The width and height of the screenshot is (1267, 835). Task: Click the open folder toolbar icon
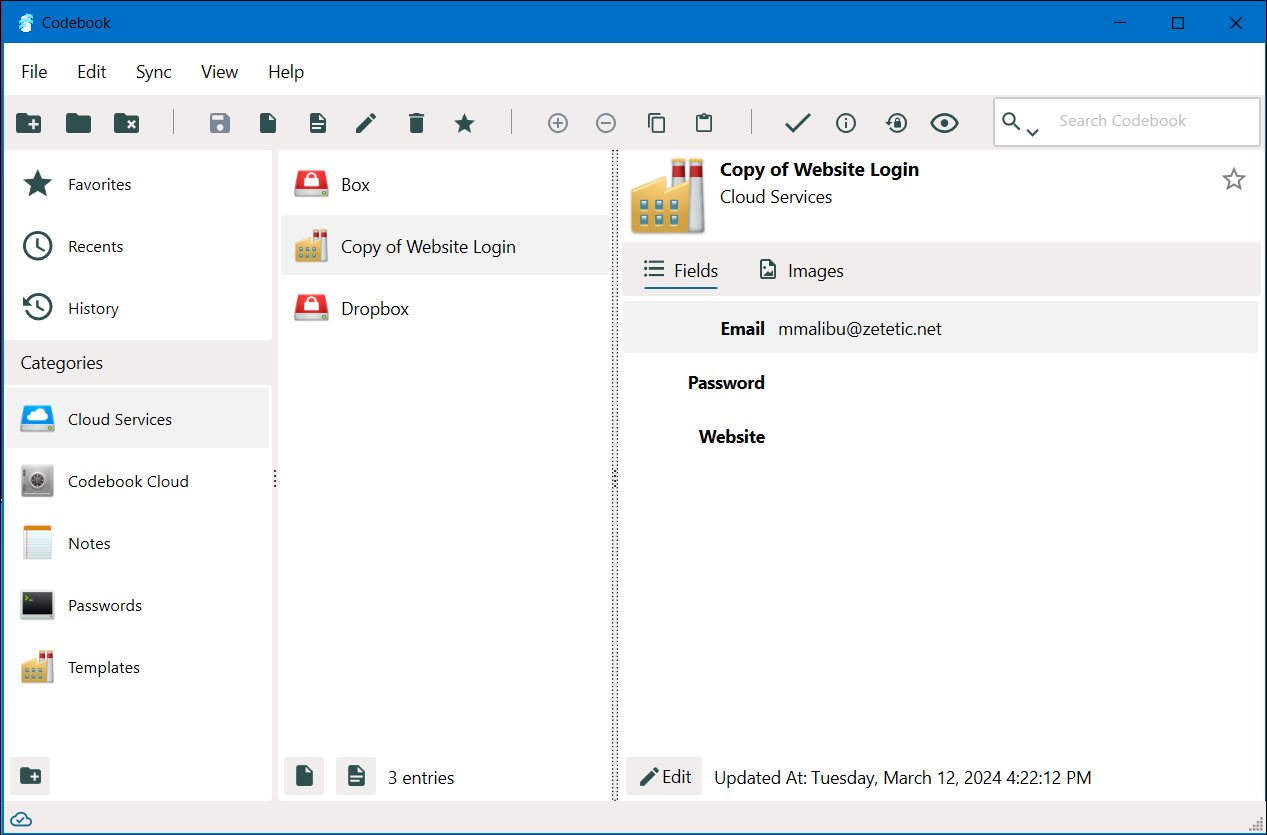pyautogui.click(x=78, y=123)
